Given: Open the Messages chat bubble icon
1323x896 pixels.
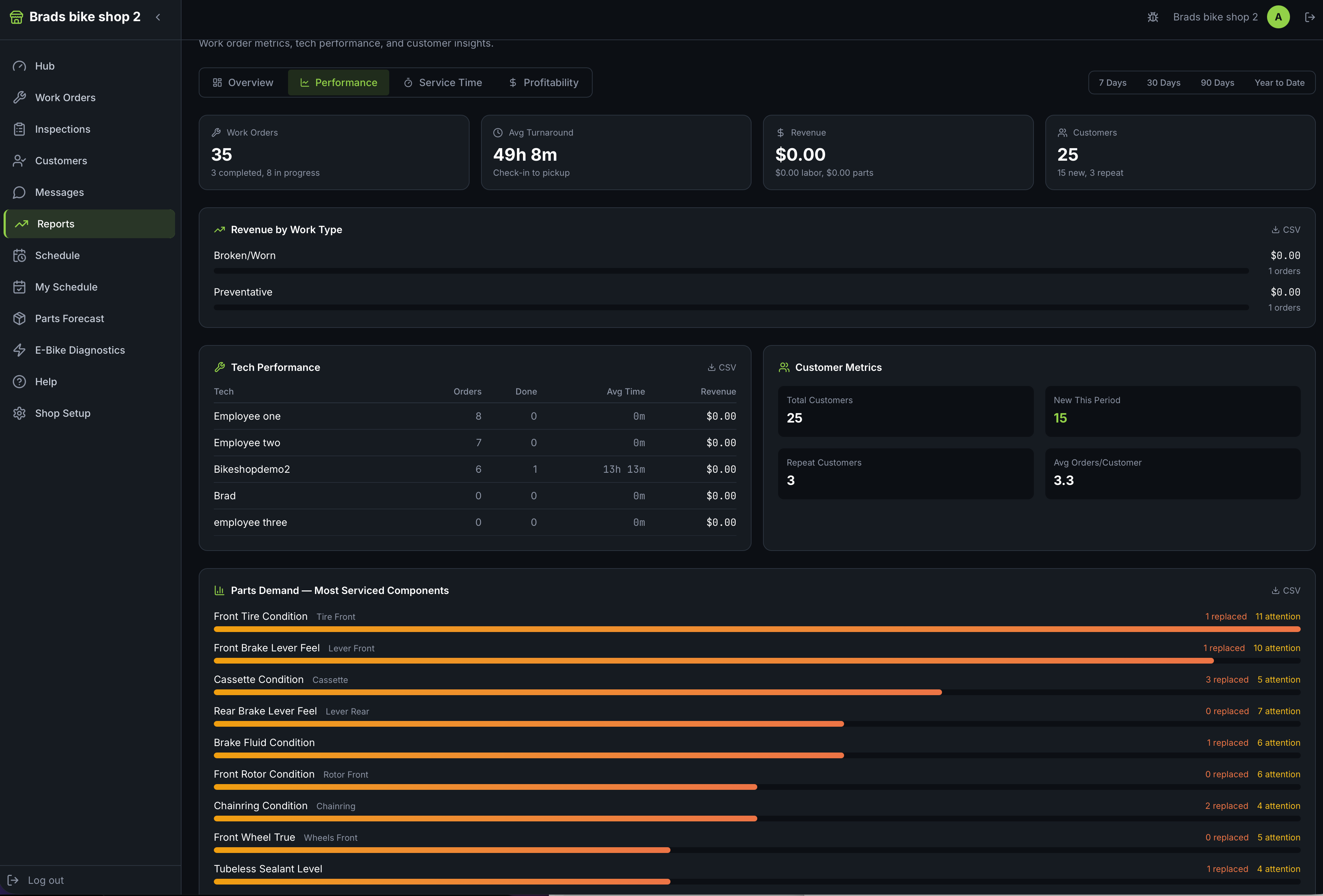Looking at the screenshot, I should coord(19,192).
